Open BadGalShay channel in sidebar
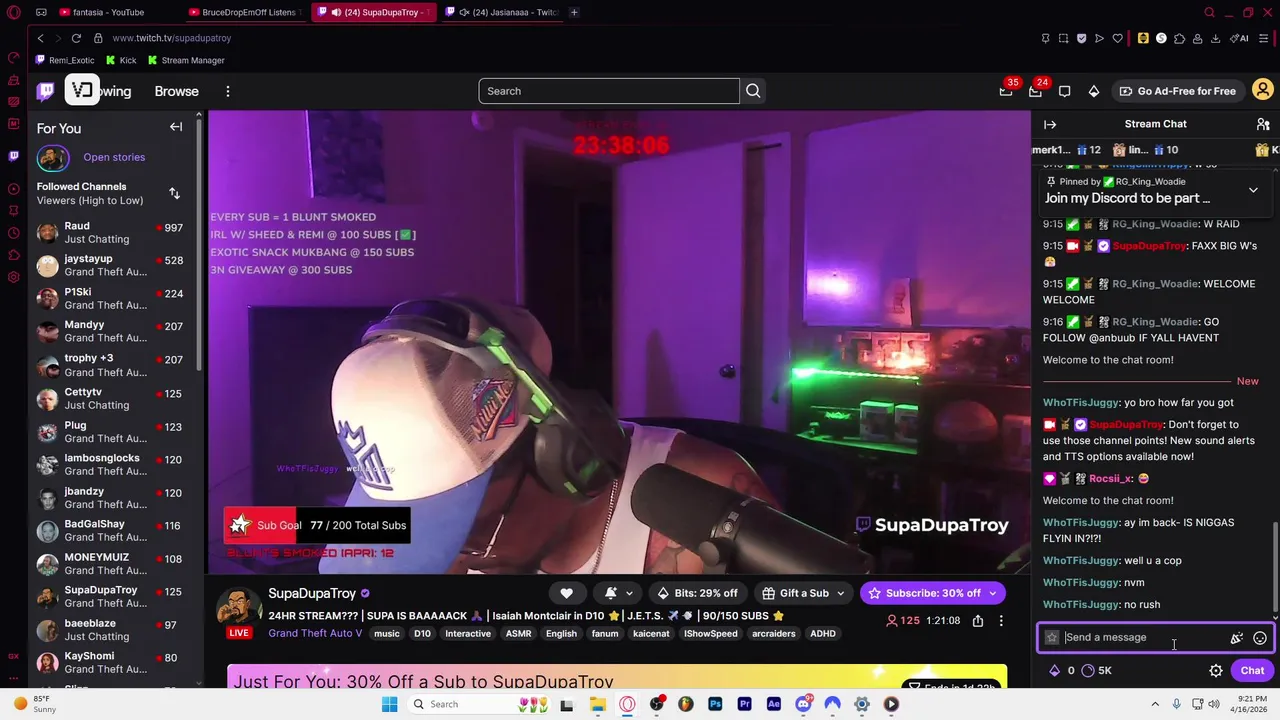The image size is (1280, 720). (x=112, y=530)
